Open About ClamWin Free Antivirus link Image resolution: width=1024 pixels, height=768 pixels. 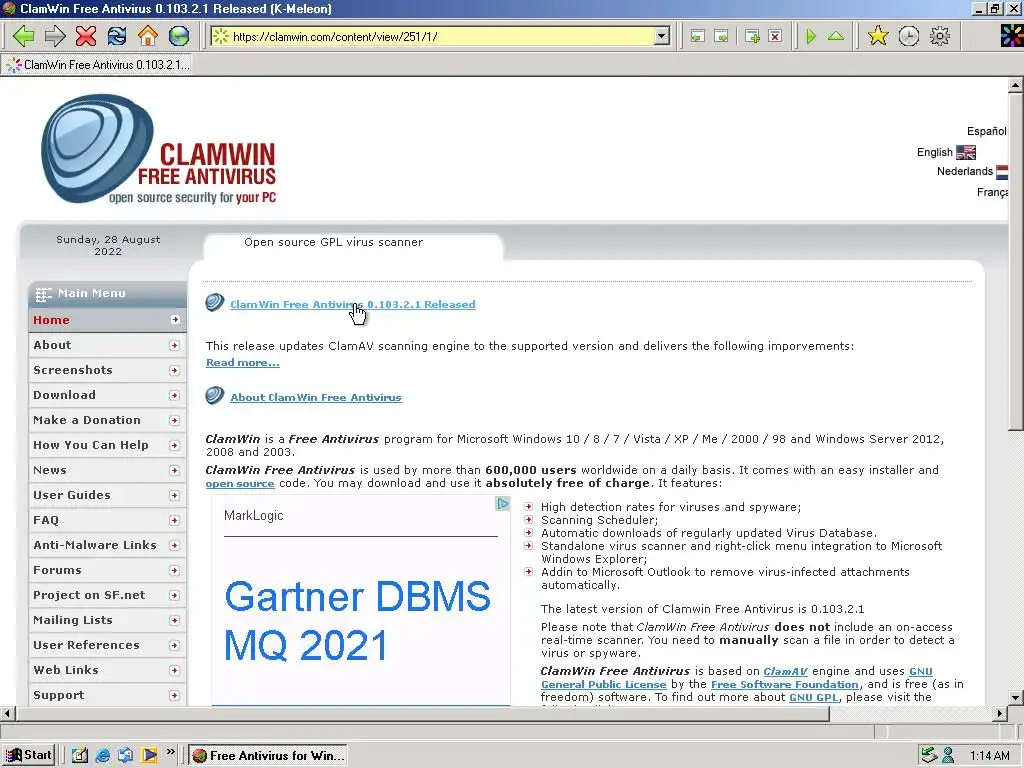tap(316, 397)
